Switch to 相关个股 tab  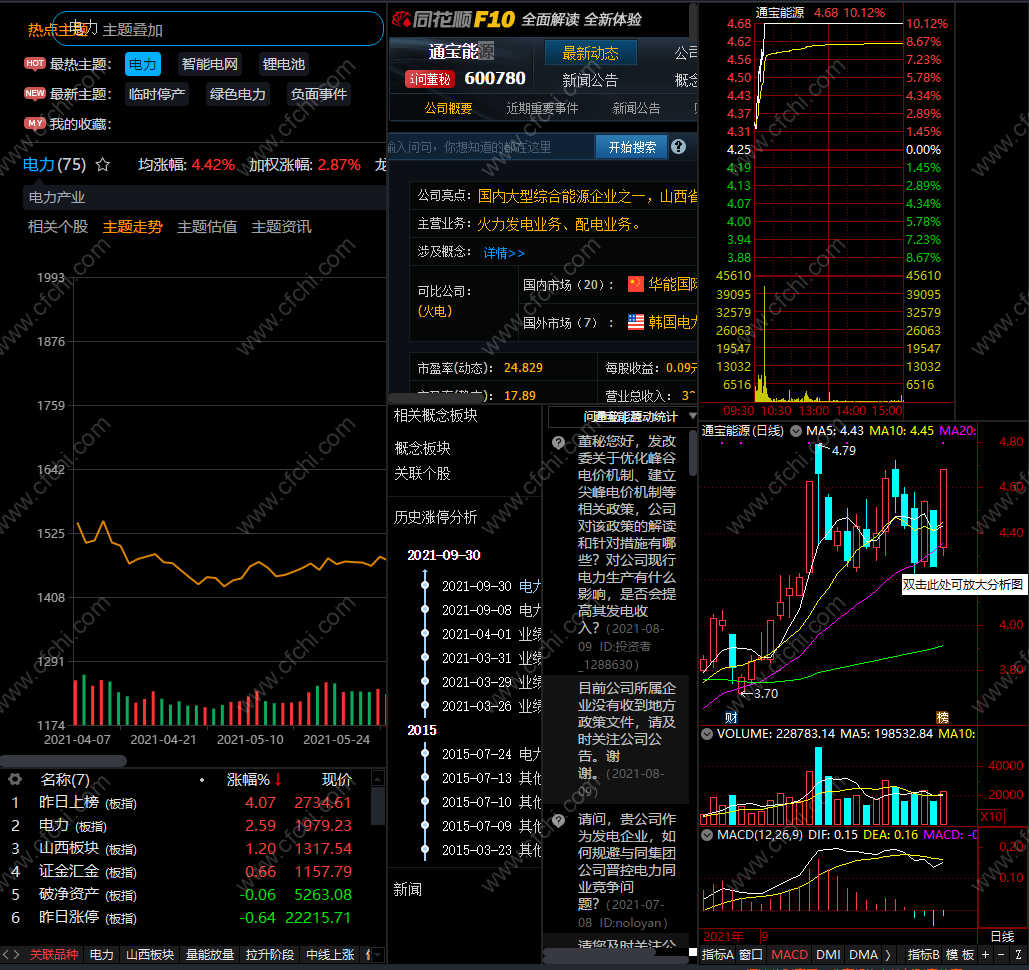[x=58, y=227]
